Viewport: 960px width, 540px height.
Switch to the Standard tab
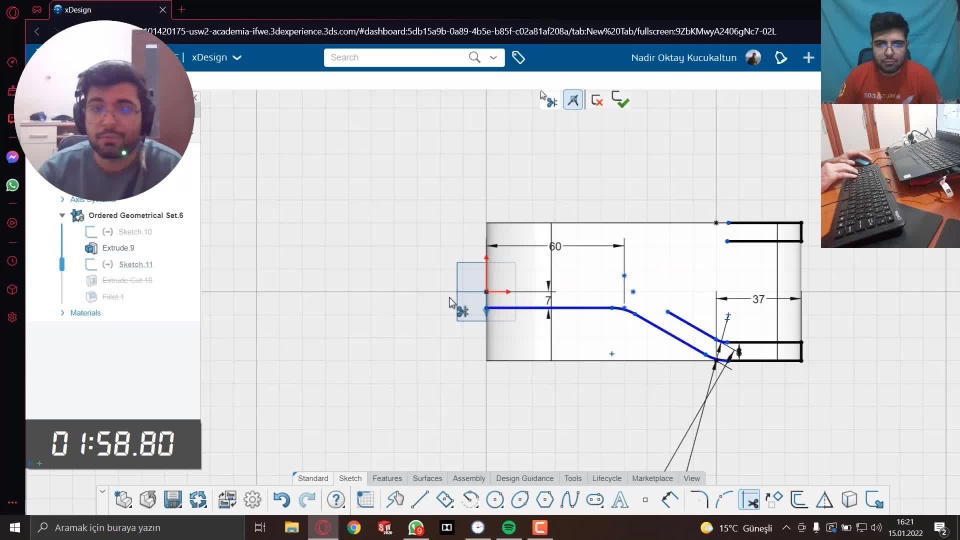coord(313,478)
